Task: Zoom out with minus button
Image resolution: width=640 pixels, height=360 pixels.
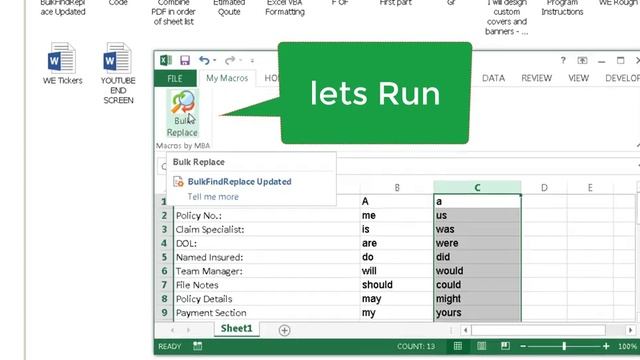Action: pos(523,346)
